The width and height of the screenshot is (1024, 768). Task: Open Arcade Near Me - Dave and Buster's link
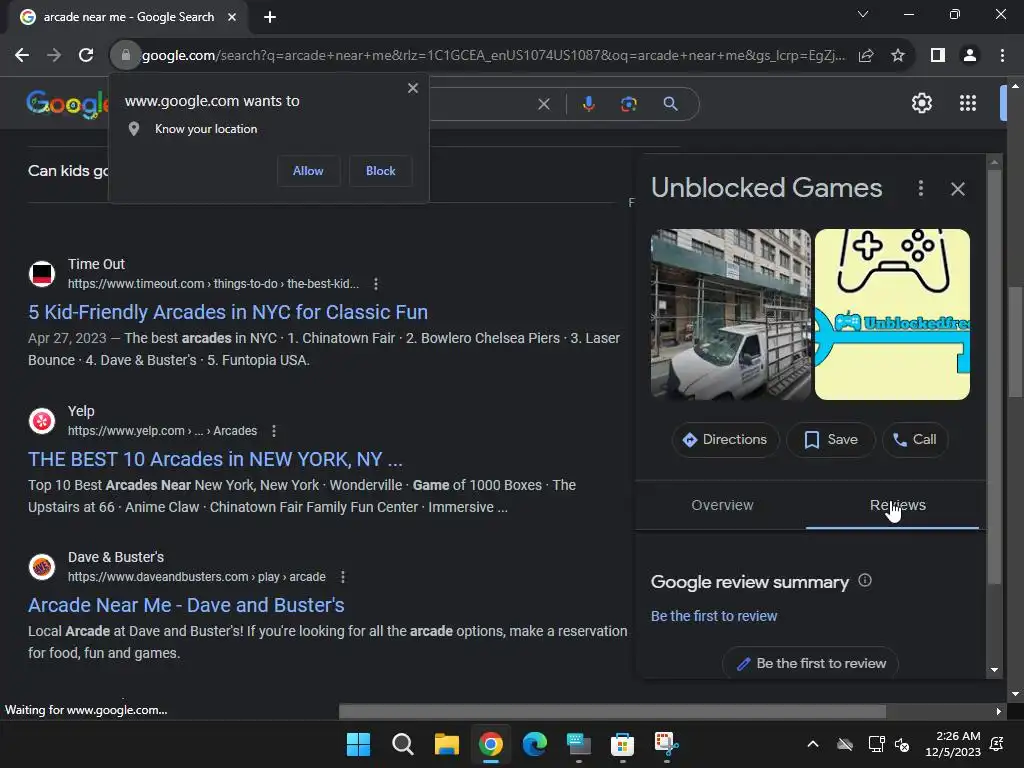[186, 605]
